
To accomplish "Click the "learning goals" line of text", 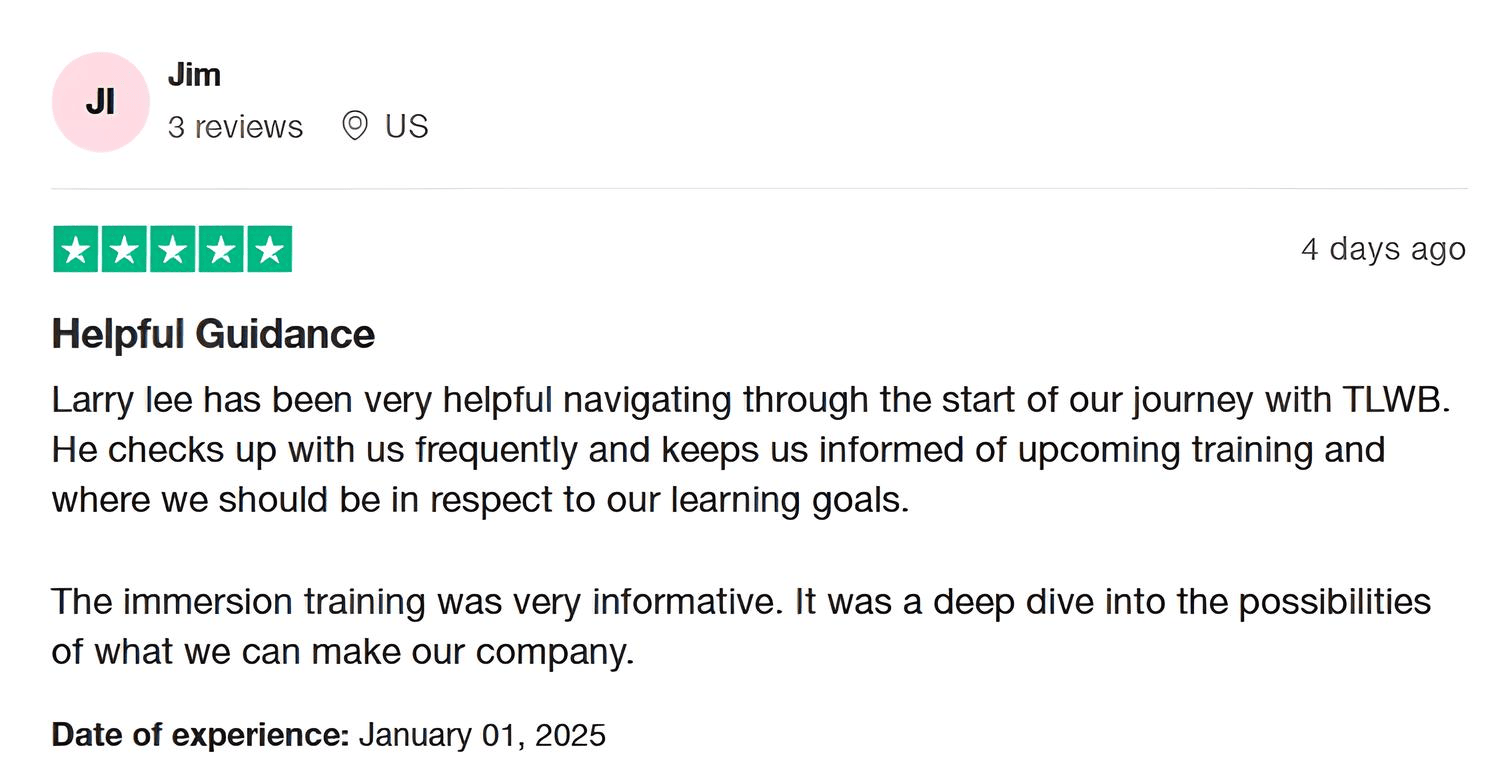I will (480, 499).
